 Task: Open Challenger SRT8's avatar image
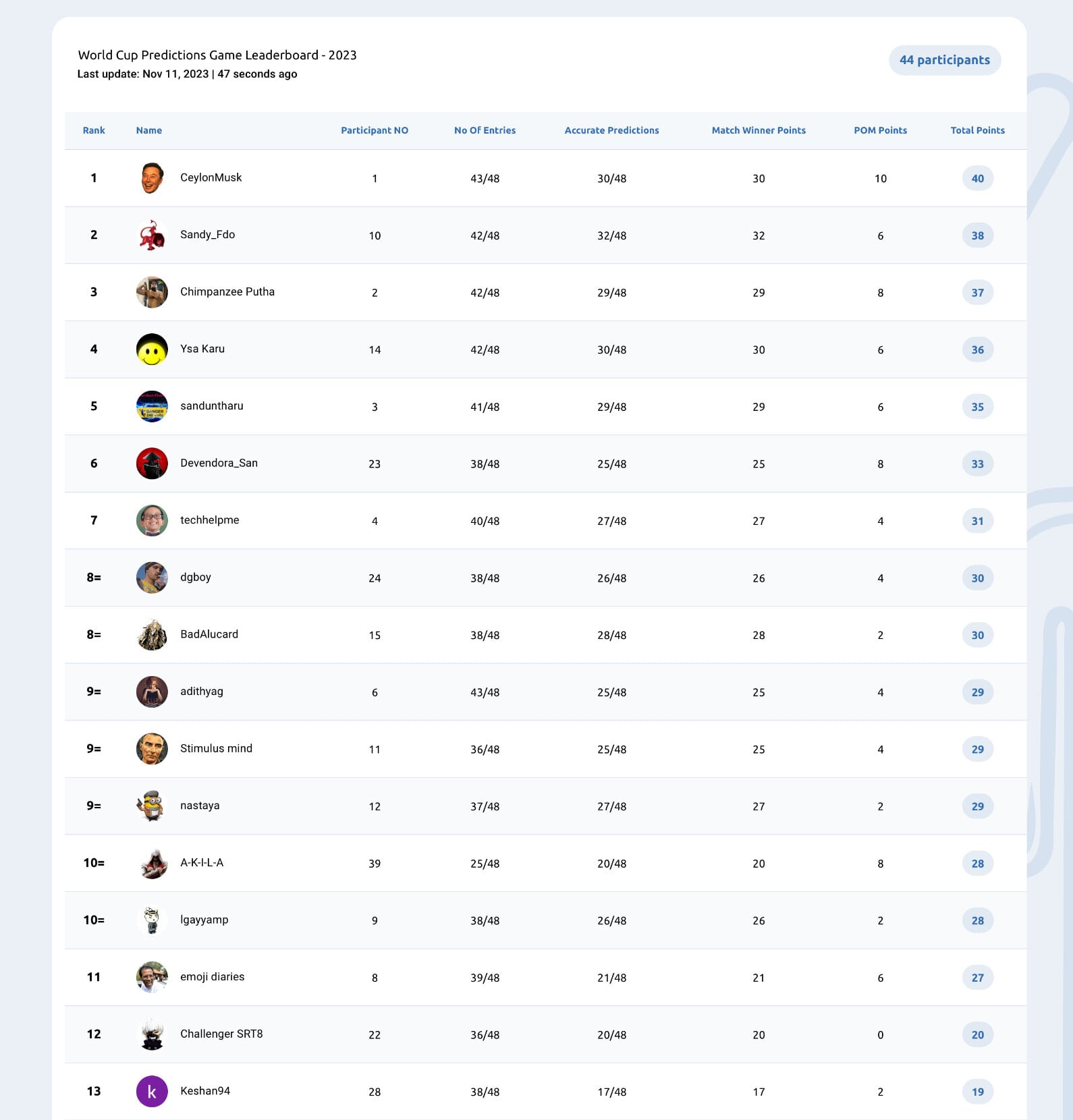[x=152, y=1034]
